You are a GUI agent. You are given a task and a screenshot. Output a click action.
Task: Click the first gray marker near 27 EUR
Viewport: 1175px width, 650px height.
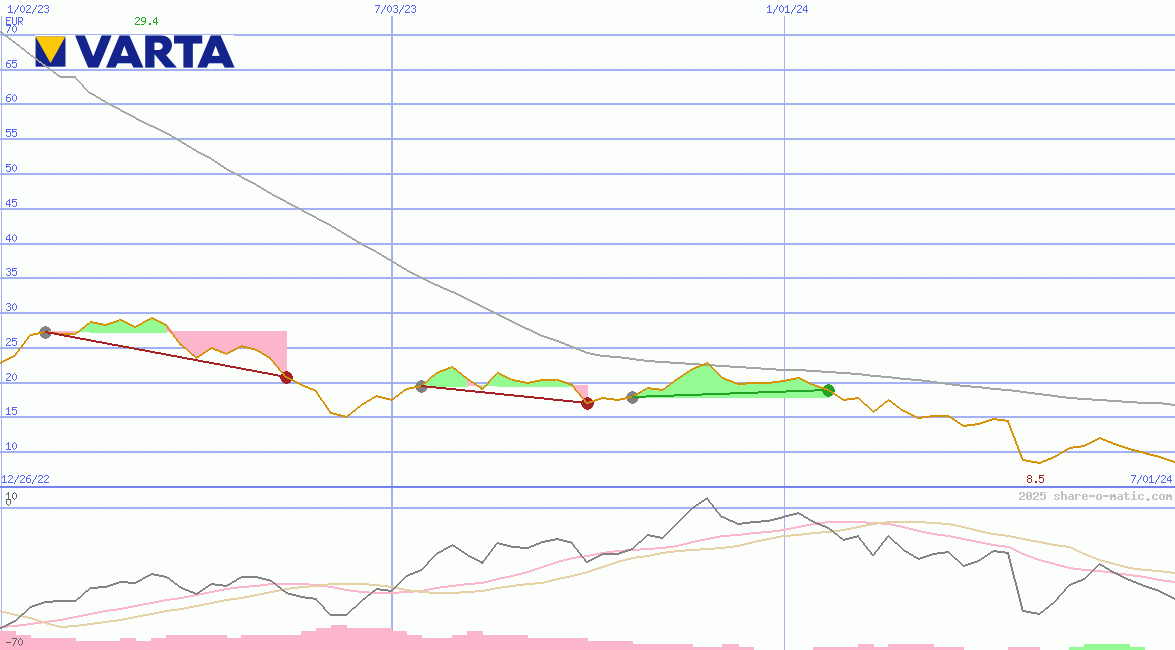[45, 332]
